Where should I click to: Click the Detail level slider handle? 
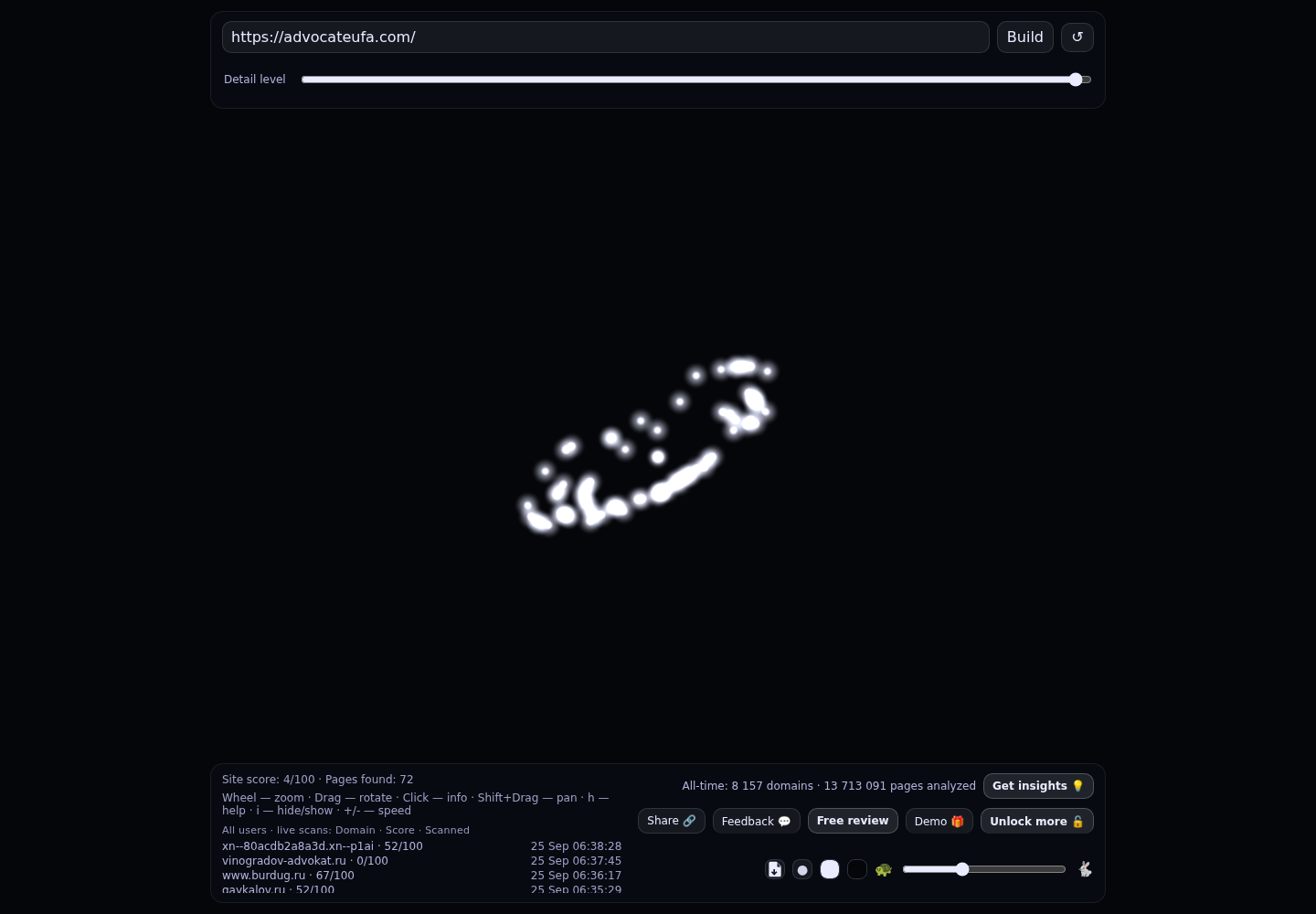pos(1076,80)
